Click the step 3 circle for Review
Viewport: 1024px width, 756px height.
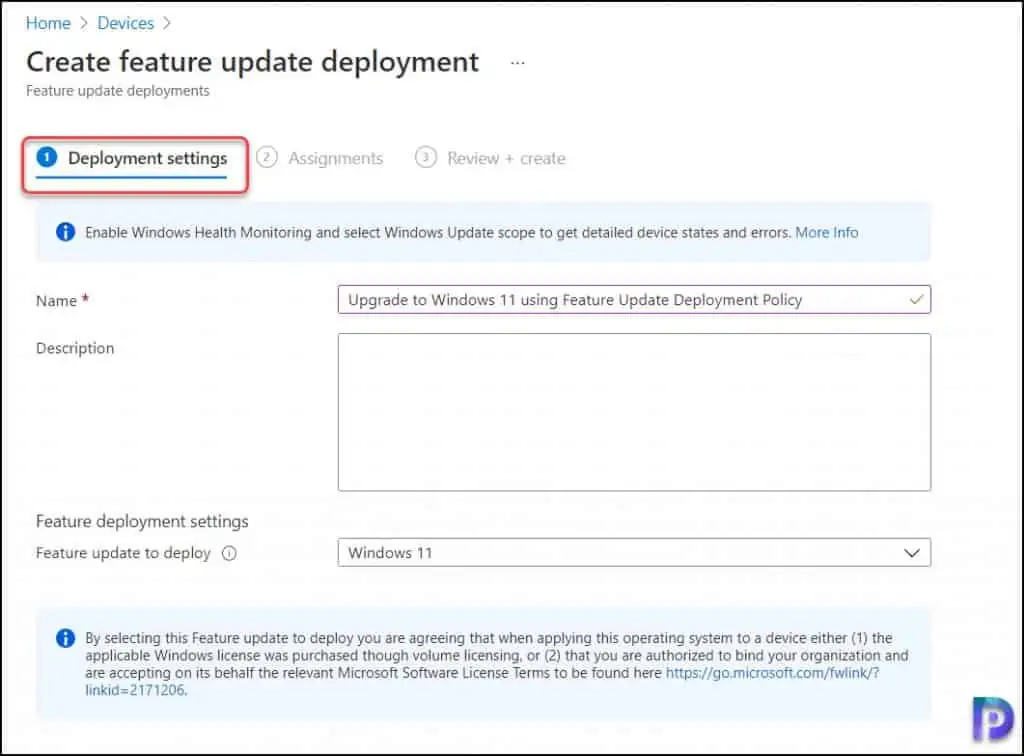426,157
